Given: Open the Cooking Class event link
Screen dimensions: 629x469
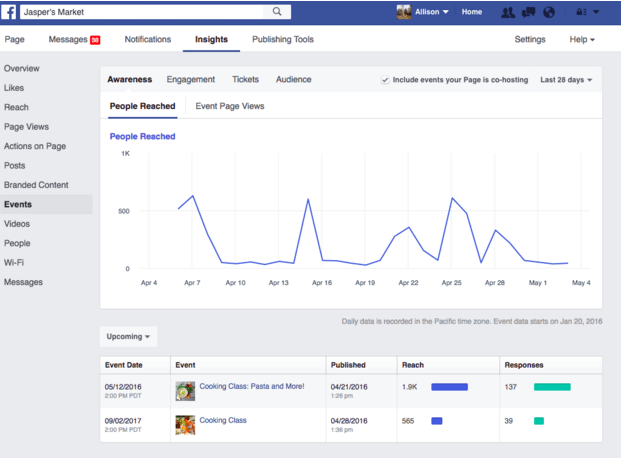Looking at the screenshot, I should (223, 420).
